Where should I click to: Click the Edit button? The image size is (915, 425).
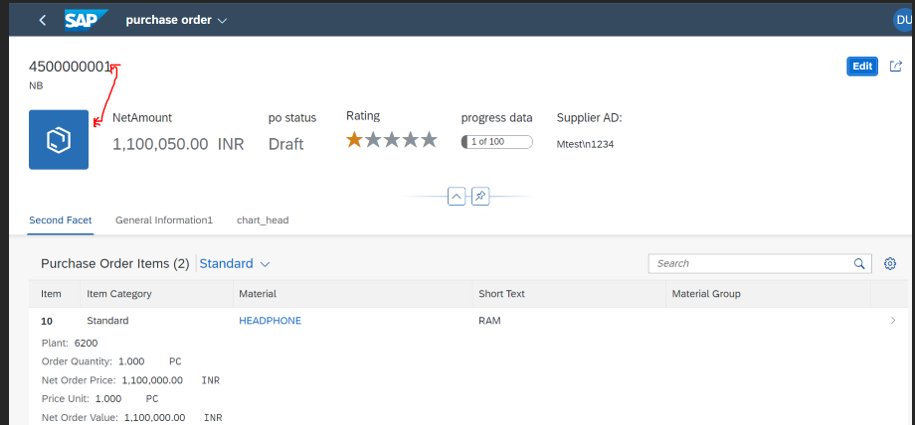pos(862,66)
